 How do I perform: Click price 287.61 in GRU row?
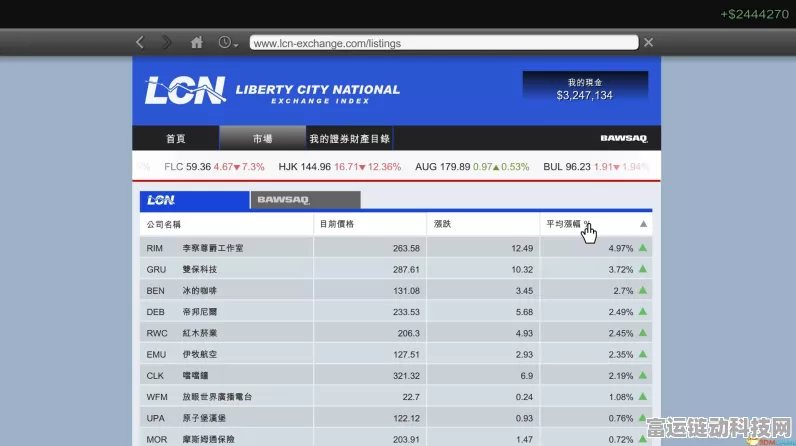406,270
